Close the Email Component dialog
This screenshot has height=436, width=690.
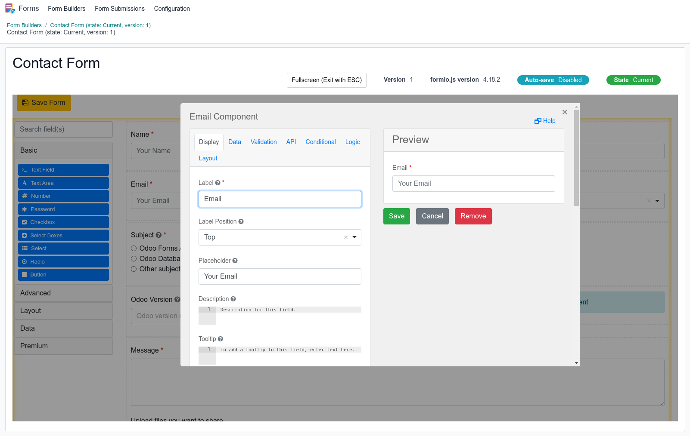pyautogui.click(x=564, y=112)
